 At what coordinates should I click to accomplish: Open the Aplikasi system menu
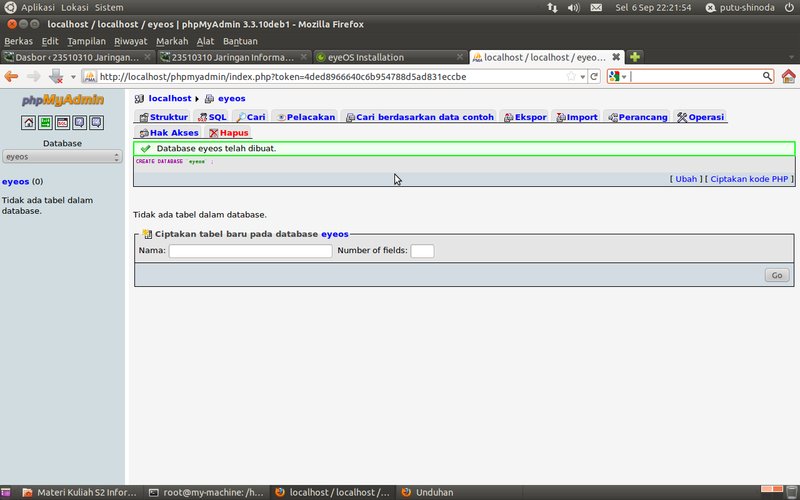[38, 8]
